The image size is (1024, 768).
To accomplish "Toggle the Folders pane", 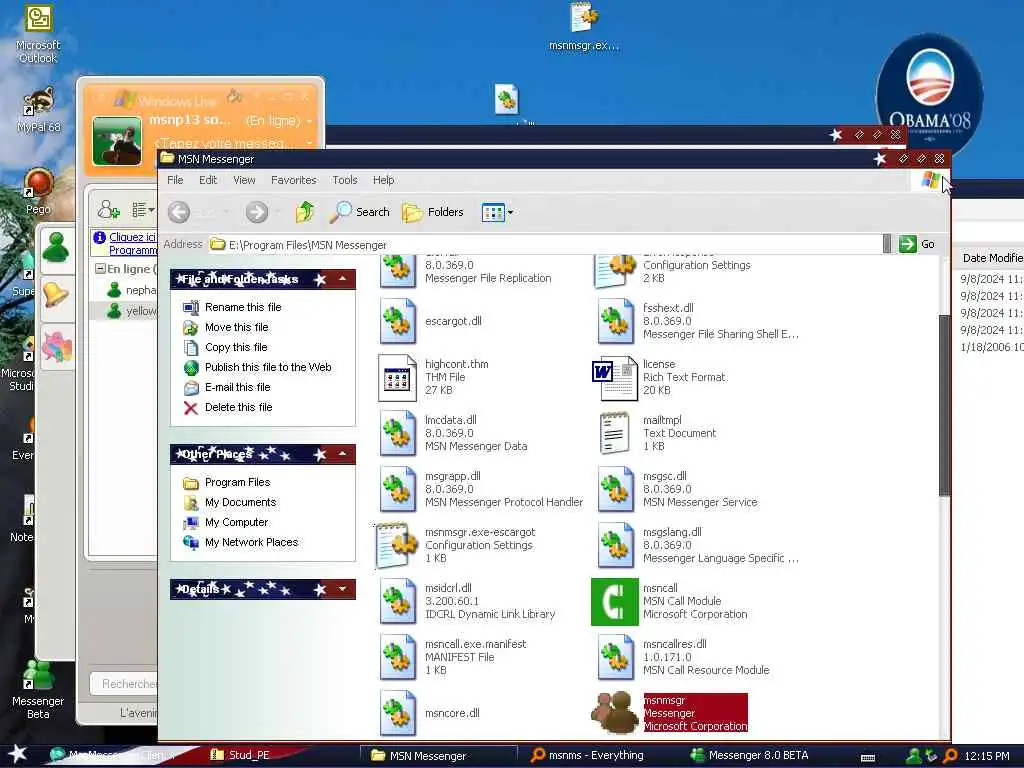I will tap(432, 212).
